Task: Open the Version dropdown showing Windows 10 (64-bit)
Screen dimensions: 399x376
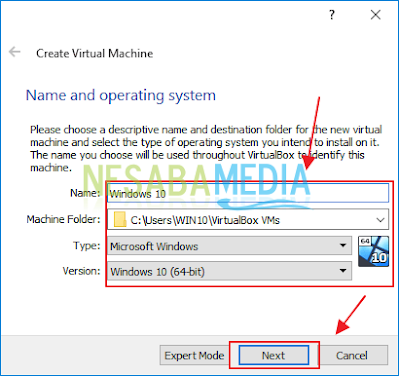Action: point(229,271)
